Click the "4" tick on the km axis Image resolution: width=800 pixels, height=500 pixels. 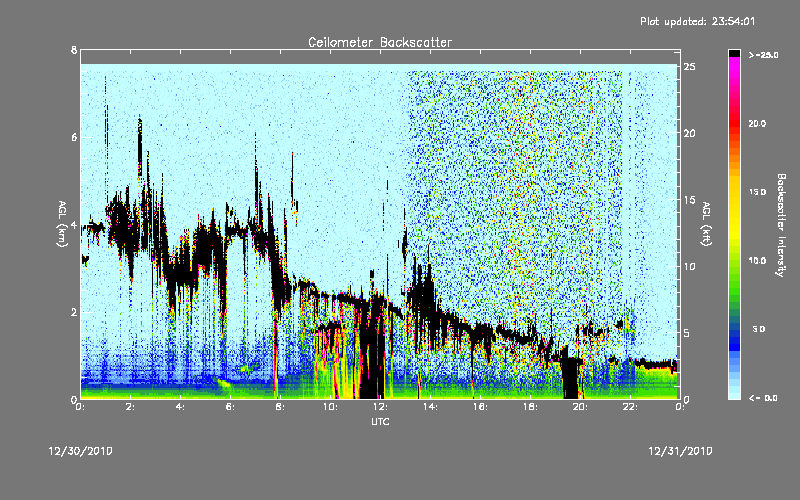pos(74,225)
